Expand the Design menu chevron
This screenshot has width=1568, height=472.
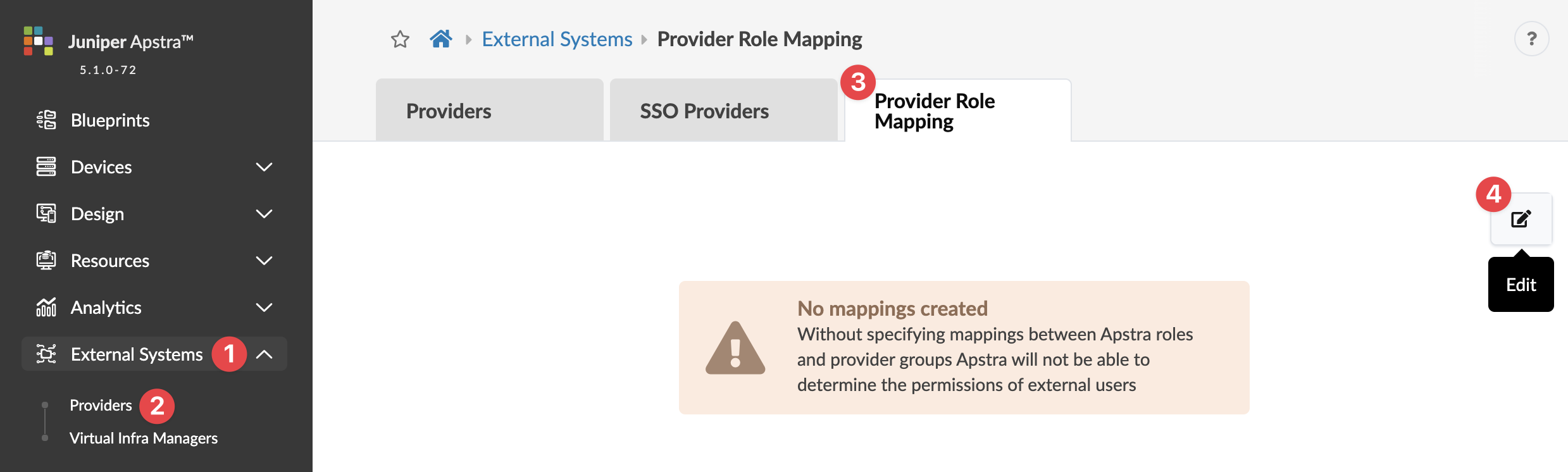pyautogui.click(x=264, y=214)
